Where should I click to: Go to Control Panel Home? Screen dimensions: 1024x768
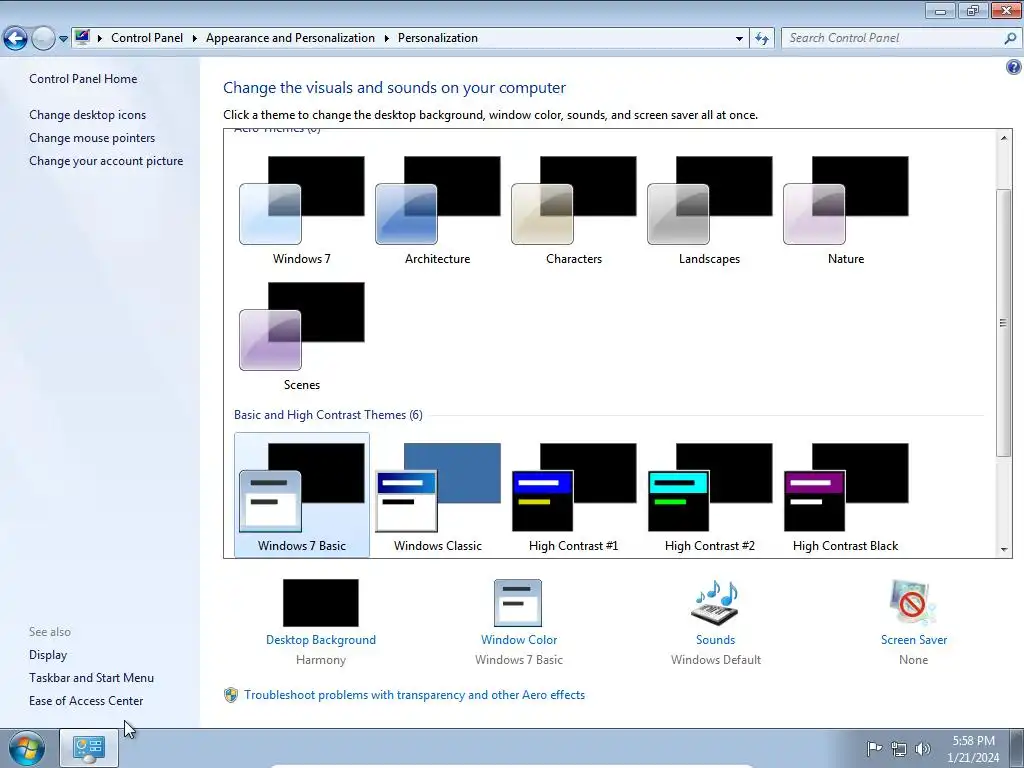[x=83, y=79]
